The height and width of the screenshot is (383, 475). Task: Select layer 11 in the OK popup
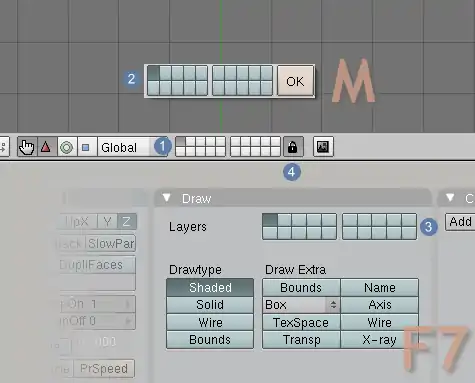coord(153,88)
